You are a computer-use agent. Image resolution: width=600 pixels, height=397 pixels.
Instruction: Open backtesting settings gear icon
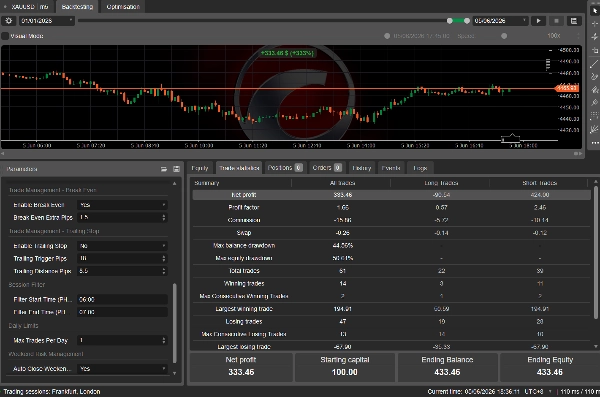8,21
